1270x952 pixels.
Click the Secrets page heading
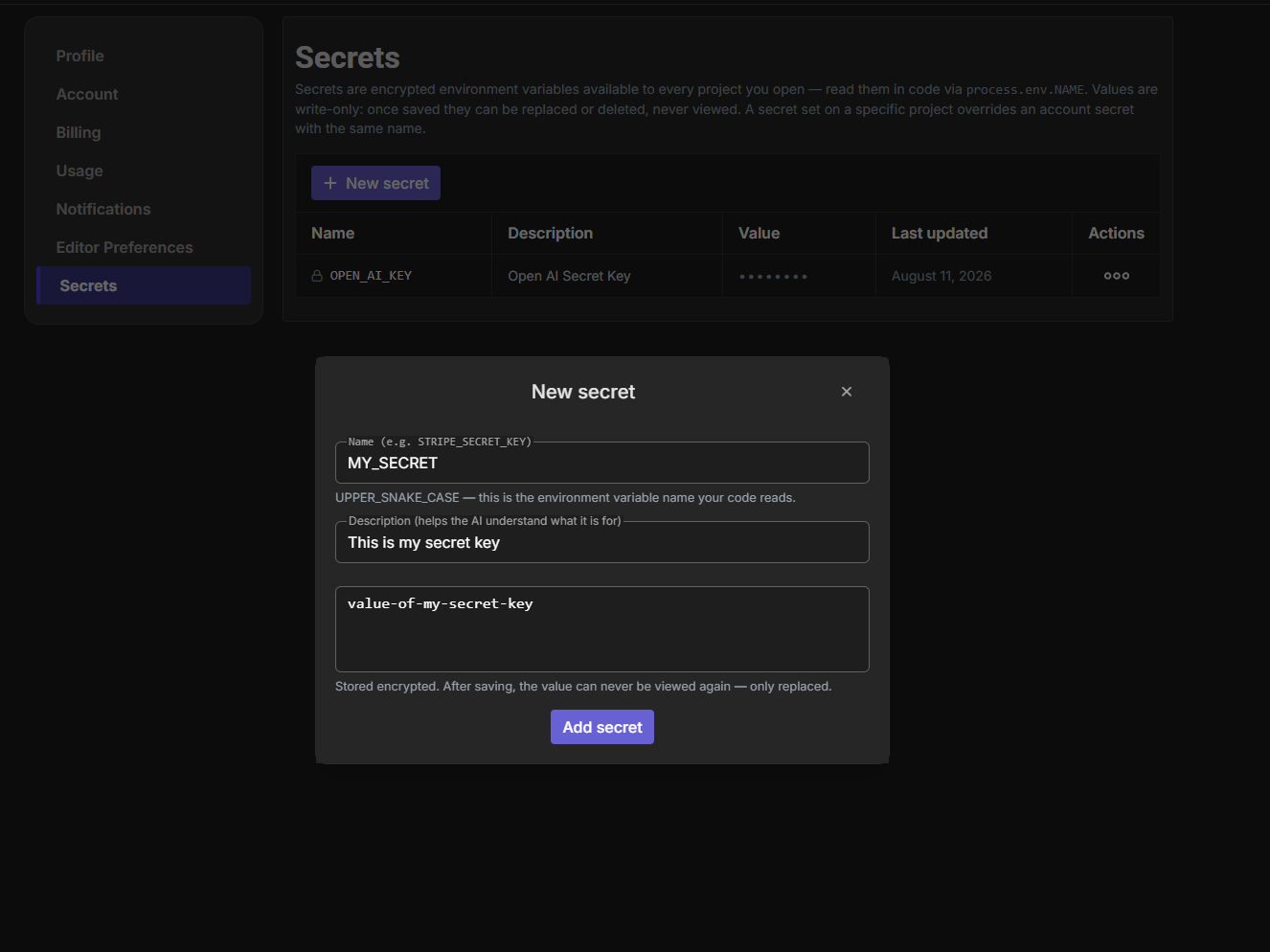348,57
